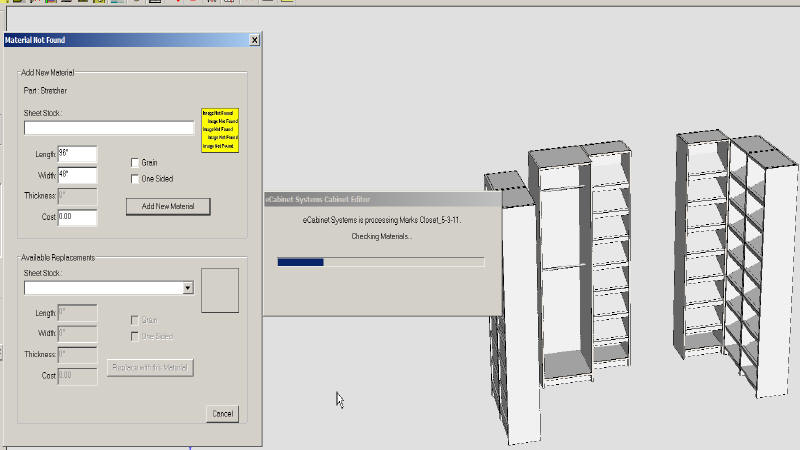The height and width of the screenshot is (450, 800).
Task: Enable Grain checkbox under Add New Material
Action: pos(136,162)
